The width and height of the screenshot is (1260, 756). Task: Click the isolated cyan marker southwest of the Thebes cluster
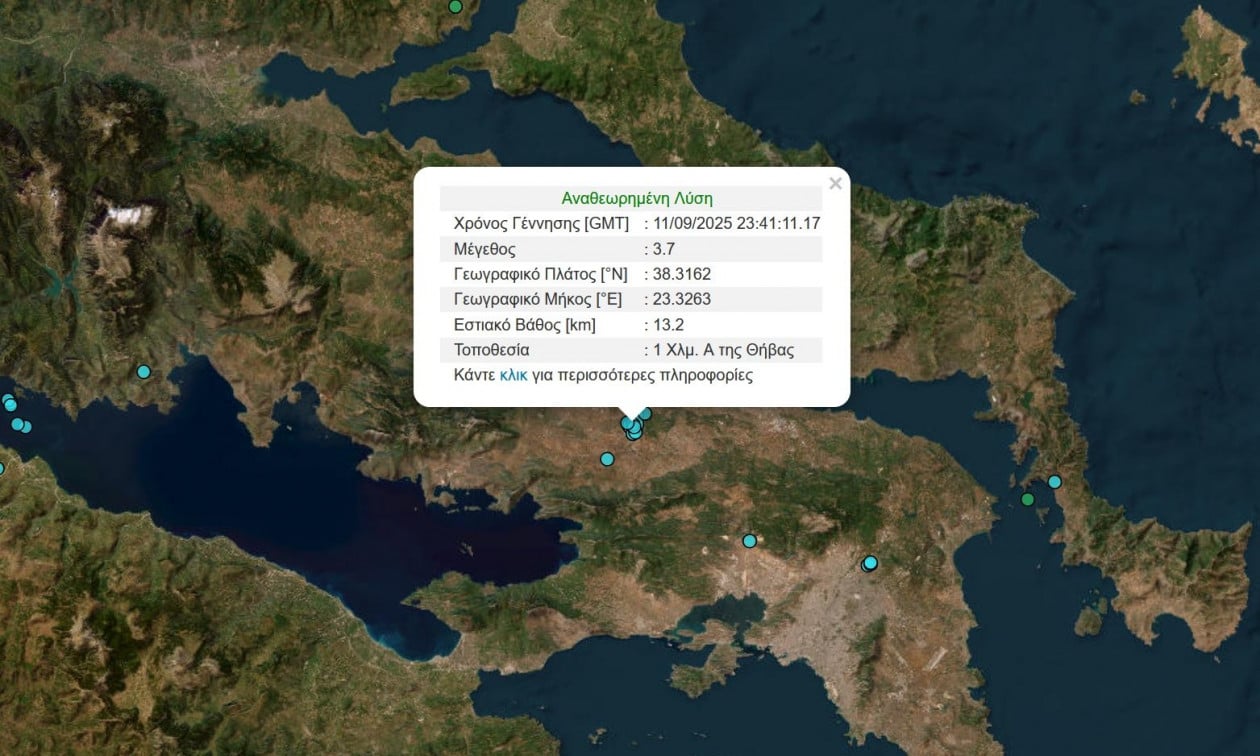tap(607, 459)
